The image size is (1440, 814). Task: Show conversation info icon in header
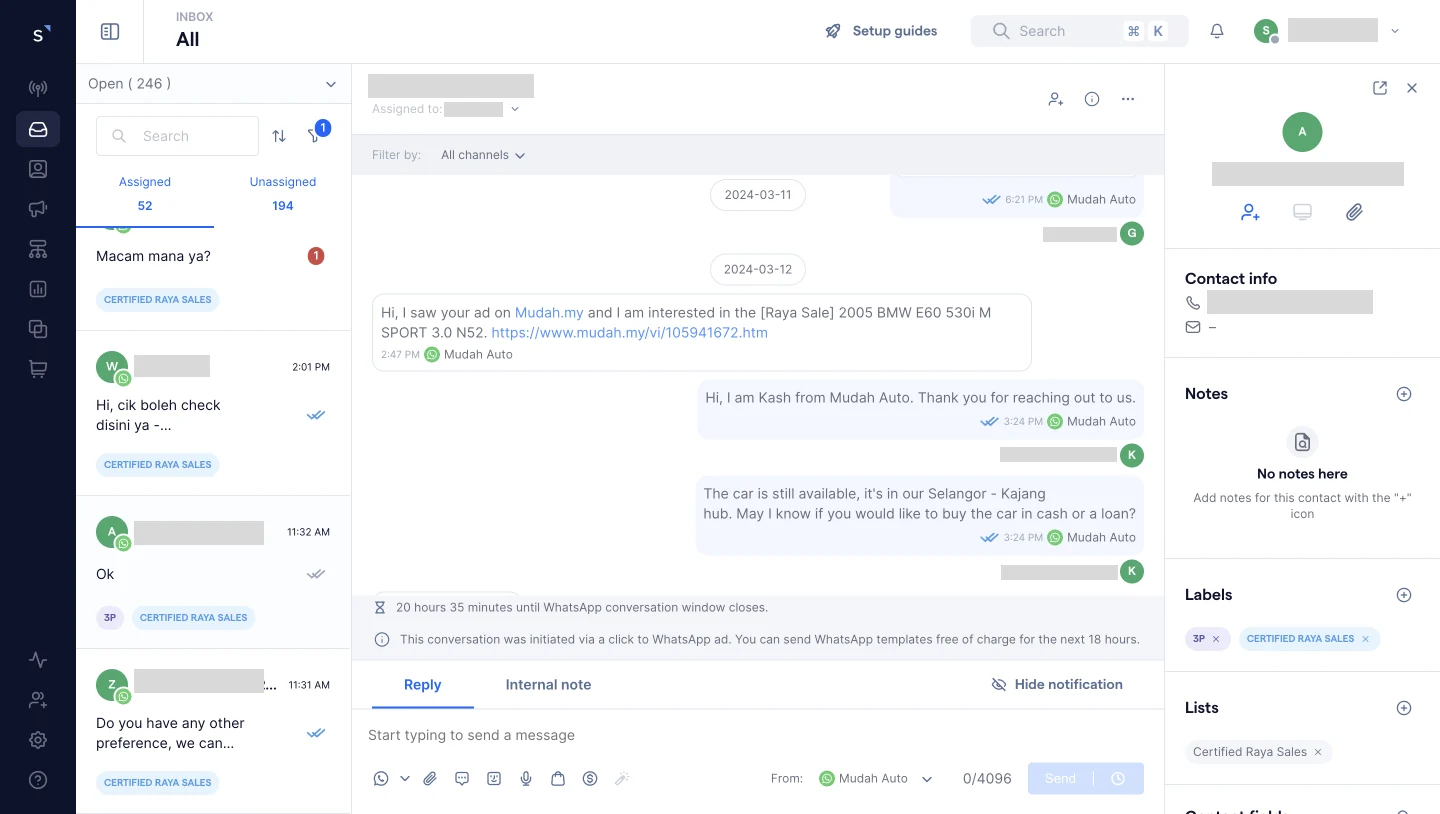pos(1092,99)
